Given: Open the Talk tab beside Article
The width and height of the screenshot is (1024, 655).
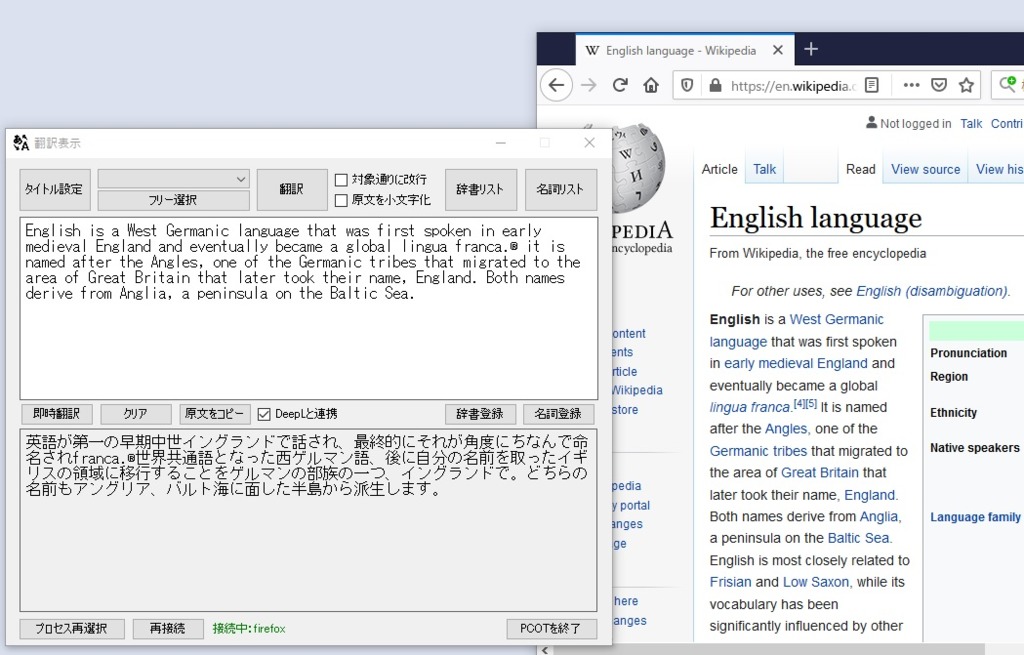Looking at the screenshot, I should 765,169.
